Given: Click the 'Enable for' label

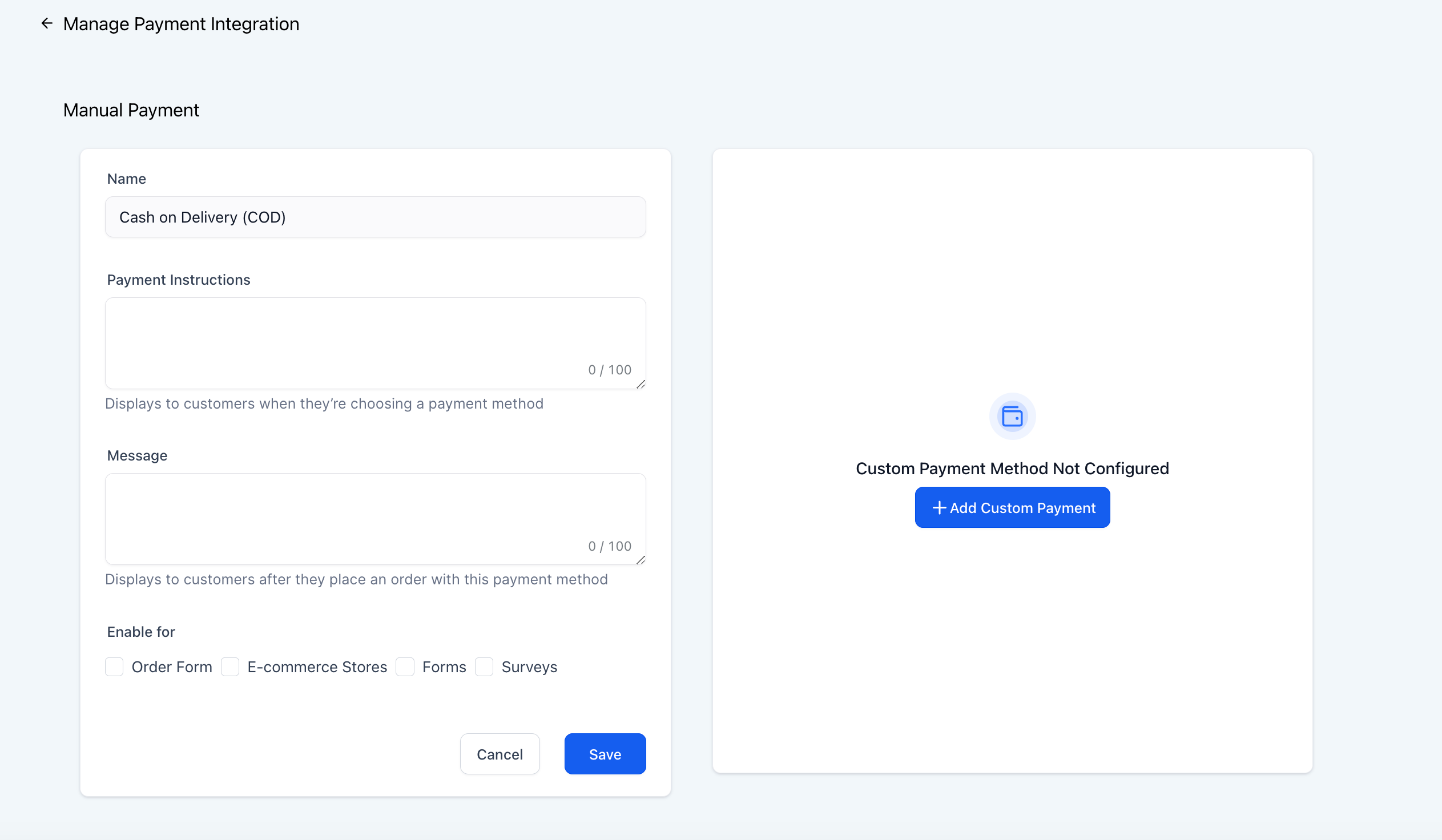Looking at the screenshot, I should point(141,632).
